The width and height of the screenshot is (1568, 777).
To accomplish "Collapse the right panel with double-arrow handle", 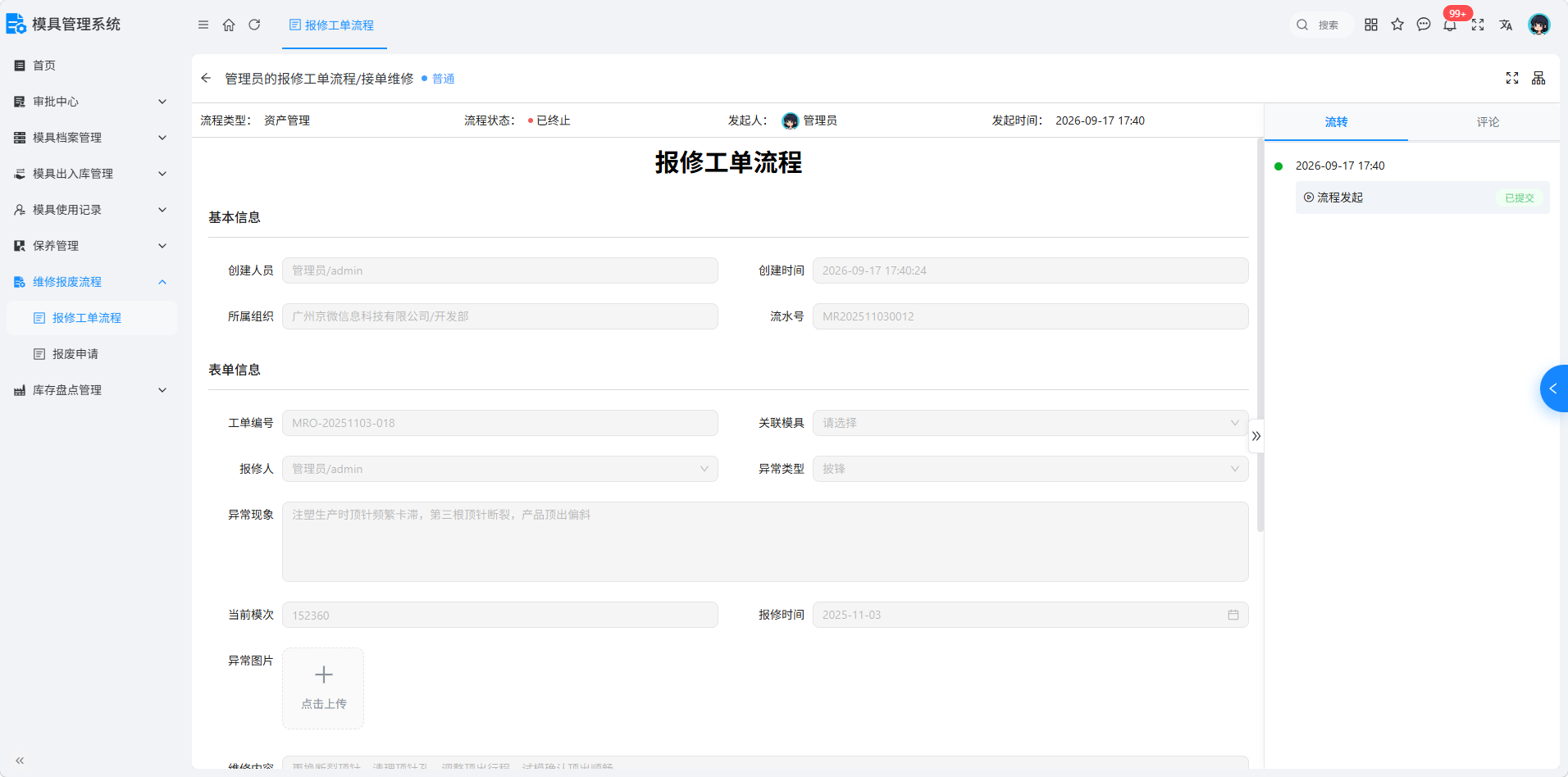I will click(x=1256, y=436).
